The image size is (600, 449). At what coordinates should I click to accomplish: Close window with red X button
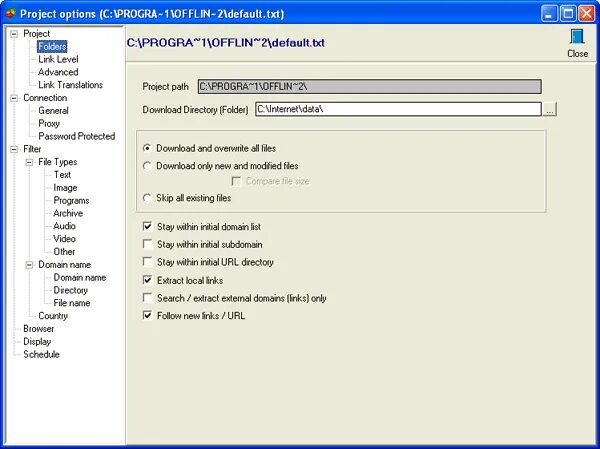586,14
